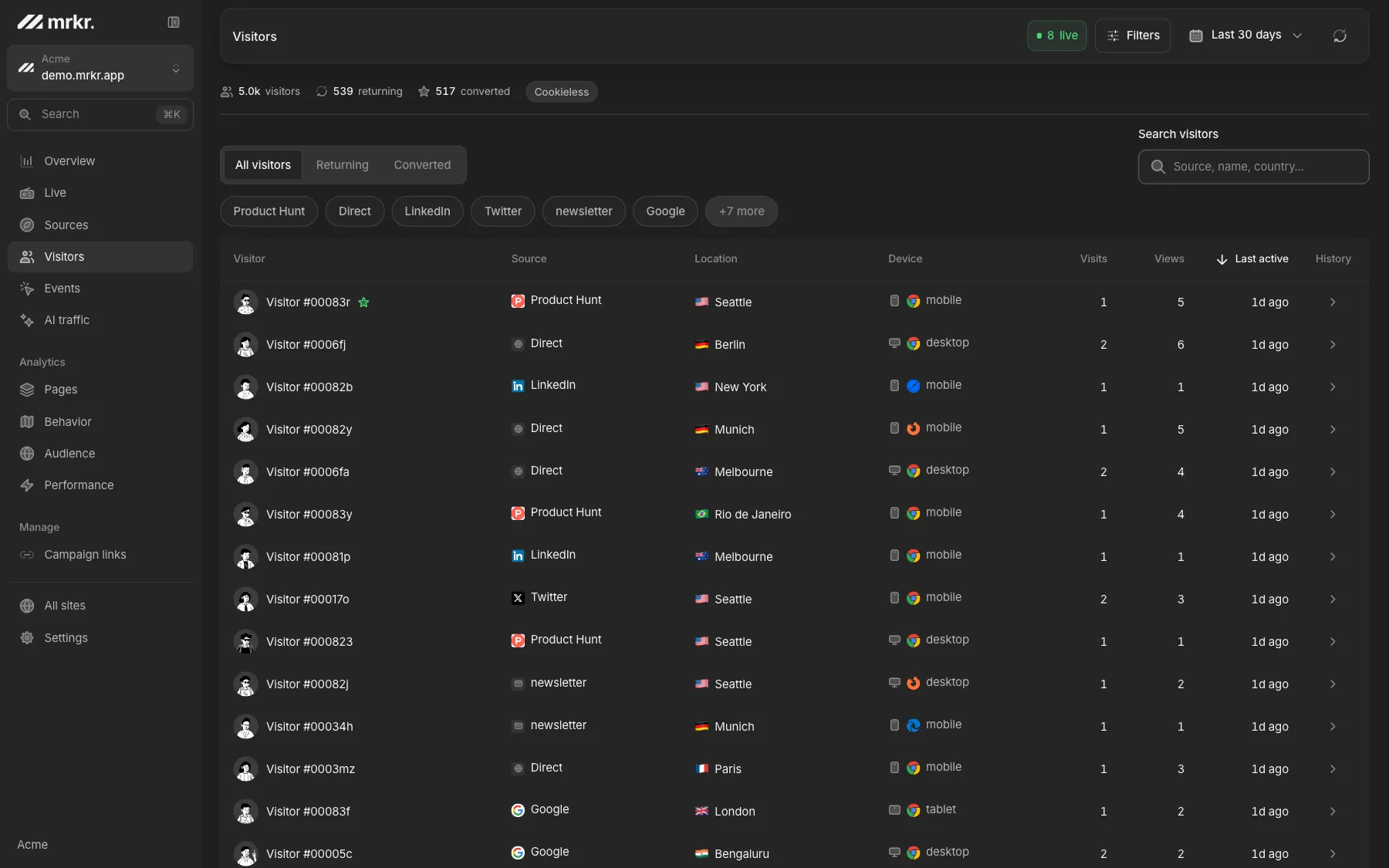This screenshot has width=1389, height=868.
Task: Click the 8 live badge
Action: 1057,35
